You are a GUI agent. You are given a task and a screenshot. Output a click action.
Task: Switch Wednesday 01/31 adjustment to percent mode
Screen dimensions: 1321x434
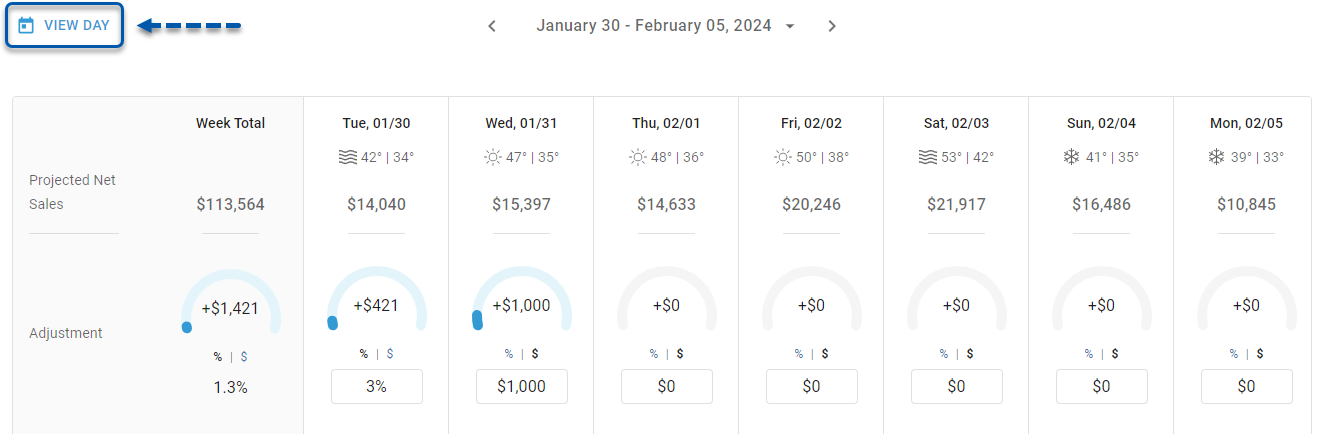click(x=509, y=353)
